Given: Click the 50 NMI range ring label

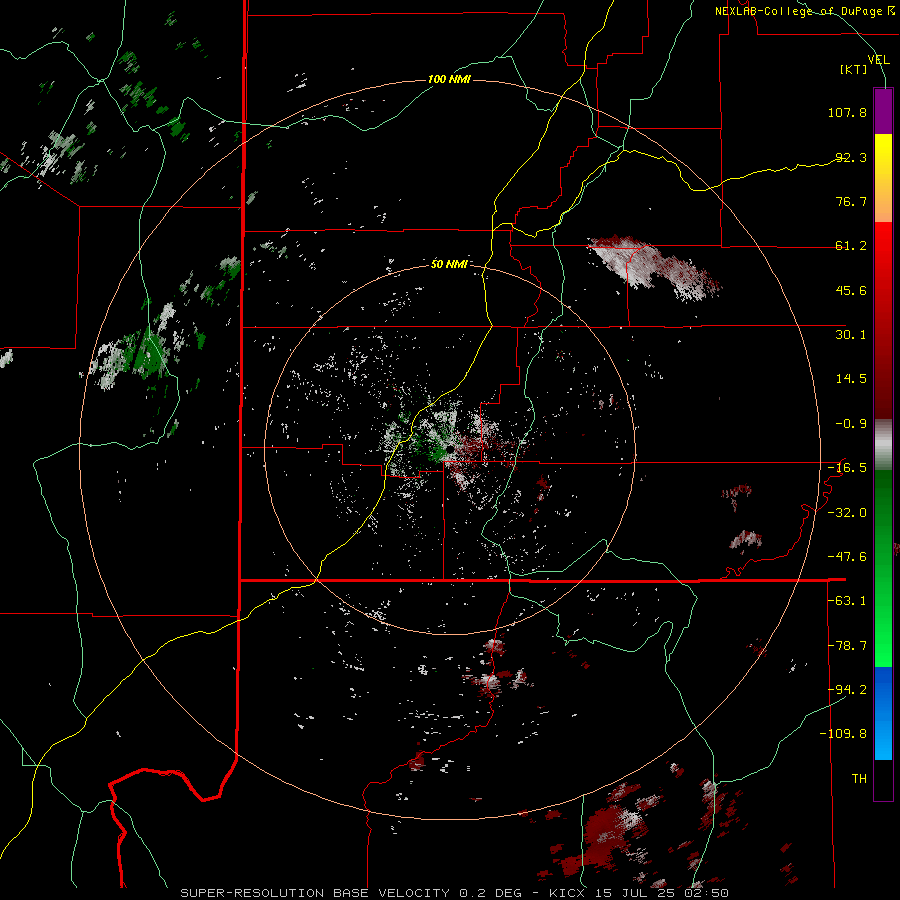Looking at the screenshot, I should point(449,264).
